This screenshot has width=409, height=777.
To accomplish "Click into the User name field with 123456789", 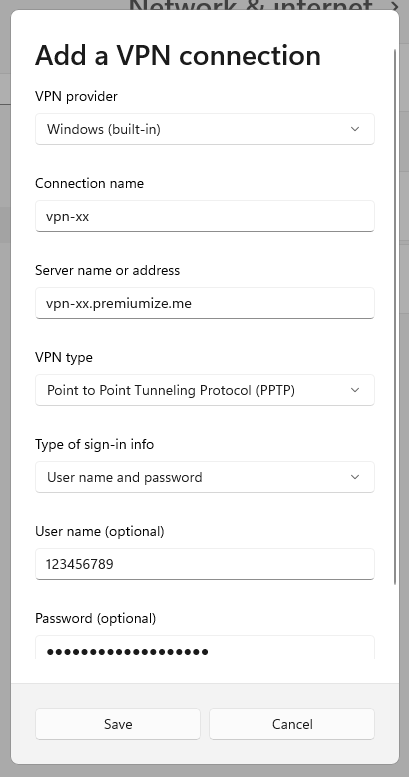I will coord(205,564).
